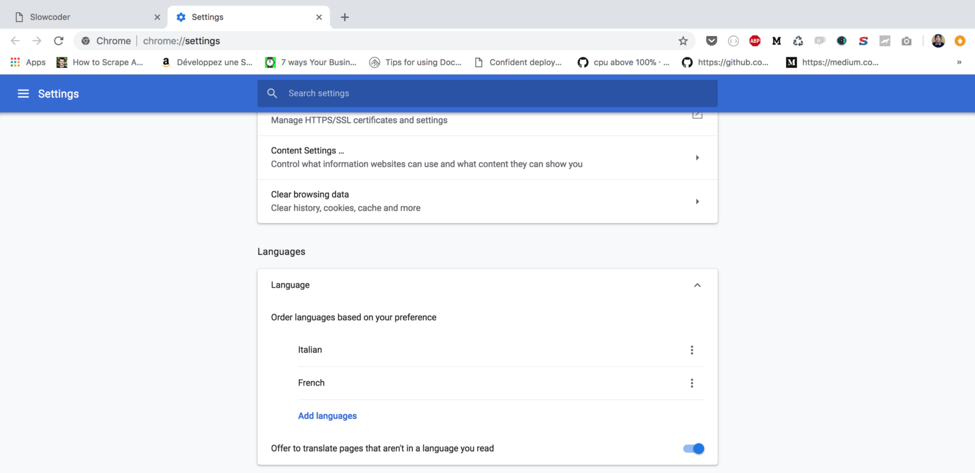Open more options for Italian

coord(691,350)
